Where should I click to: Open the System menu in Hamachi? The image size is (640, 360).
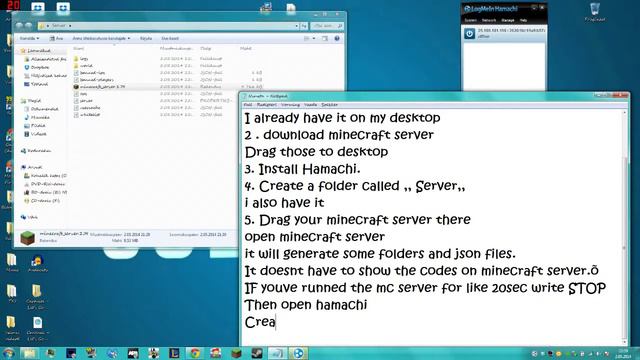tap(471, 20)
